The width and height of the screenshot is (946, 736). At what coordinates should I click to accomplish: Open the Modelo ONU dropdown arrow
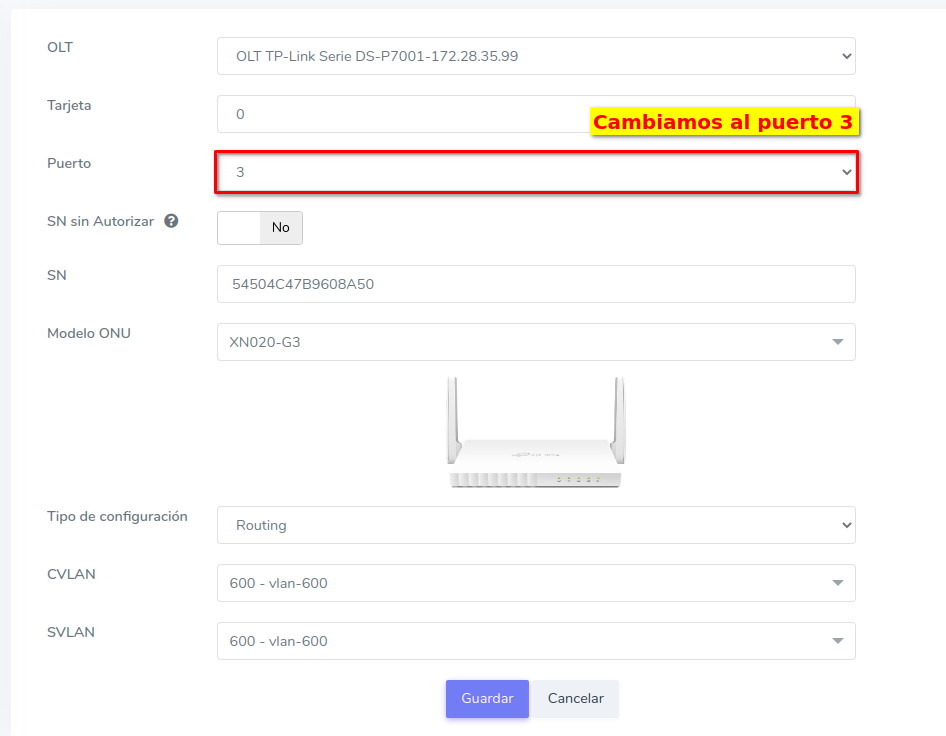click(837, 342)
